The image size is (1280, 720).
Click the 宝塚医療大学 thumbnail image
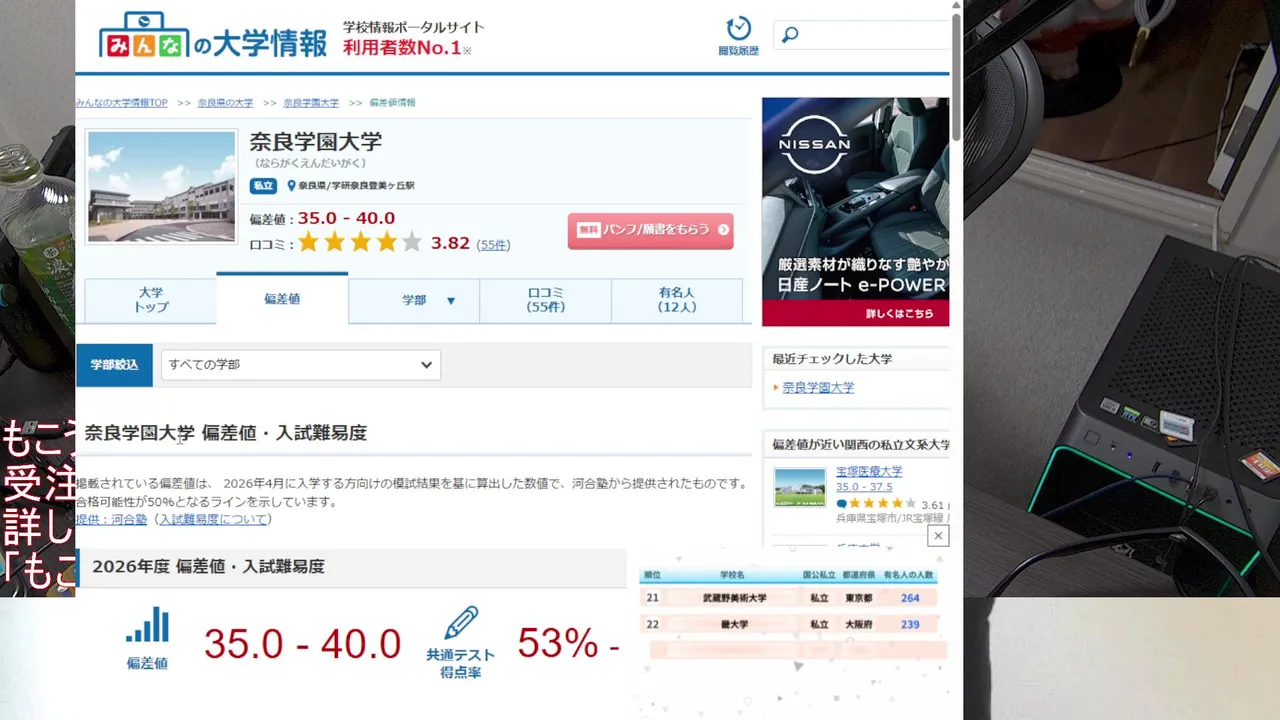[x=800, y=488]
